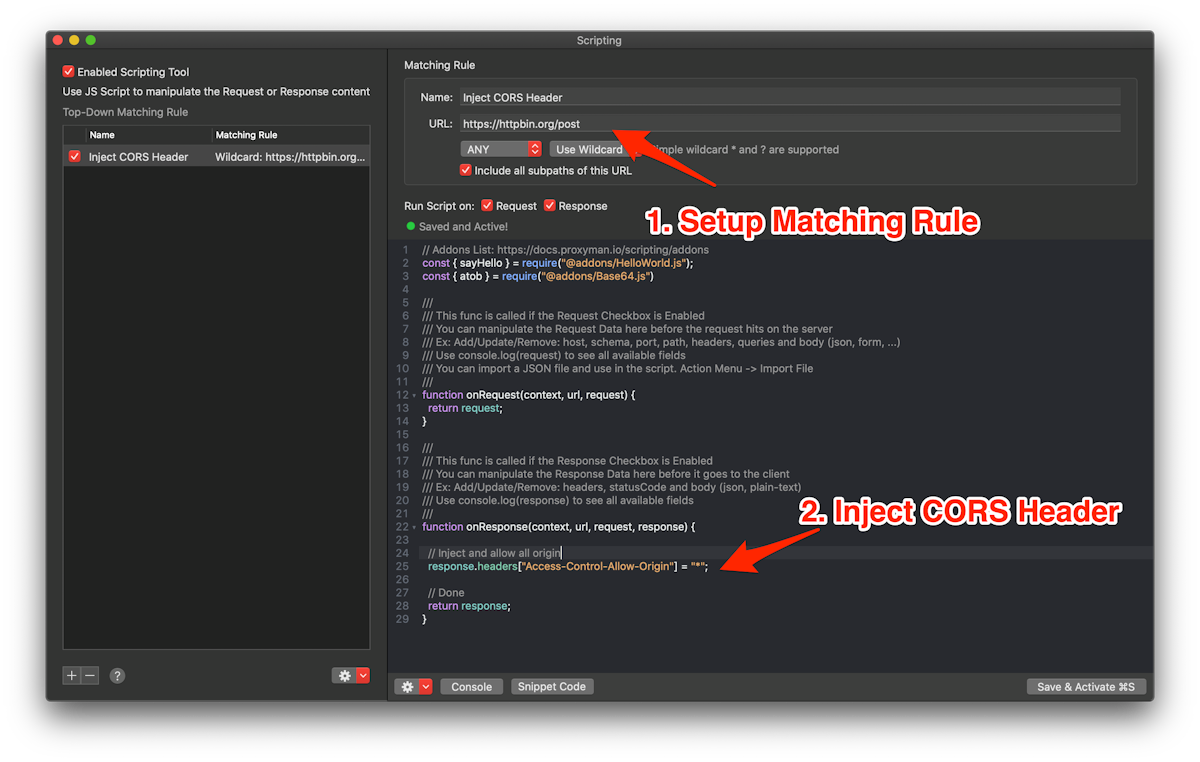The width and height of the screenshot is (1200, 762).
Task: Click the question mark help icon
Action: tap(116, 675)
